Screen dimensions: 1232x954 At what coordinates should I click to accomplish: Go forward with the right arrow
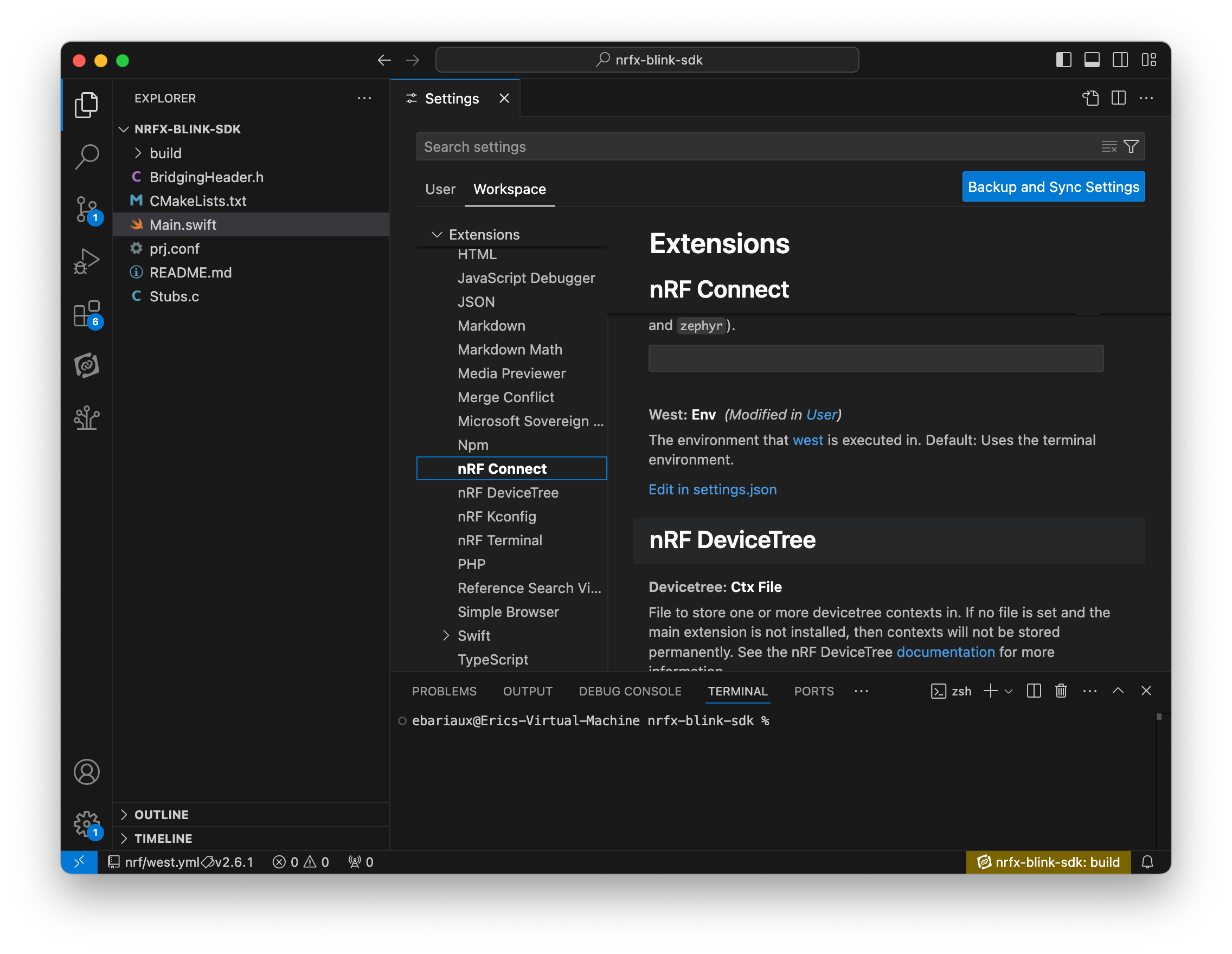413,60
